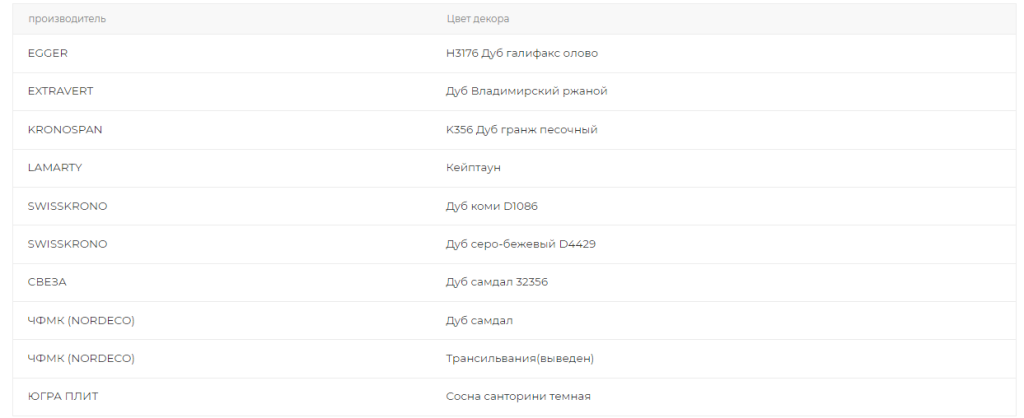Click the LAMARTY manufacturer cell
Image resolution: width=1024 pixels, height=418 pixels.
point(55,168)
